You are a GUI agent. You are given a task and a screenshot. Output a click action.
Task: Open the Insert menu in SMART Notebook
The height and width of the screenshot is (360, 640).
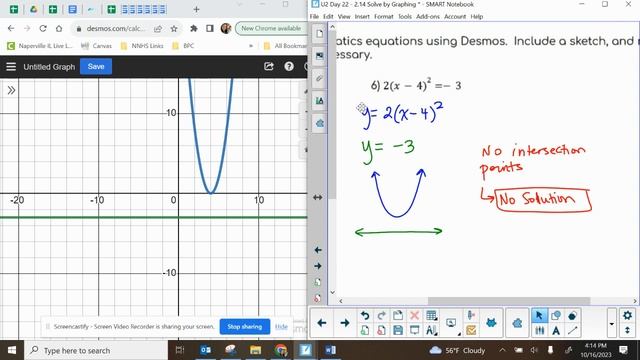362,16
